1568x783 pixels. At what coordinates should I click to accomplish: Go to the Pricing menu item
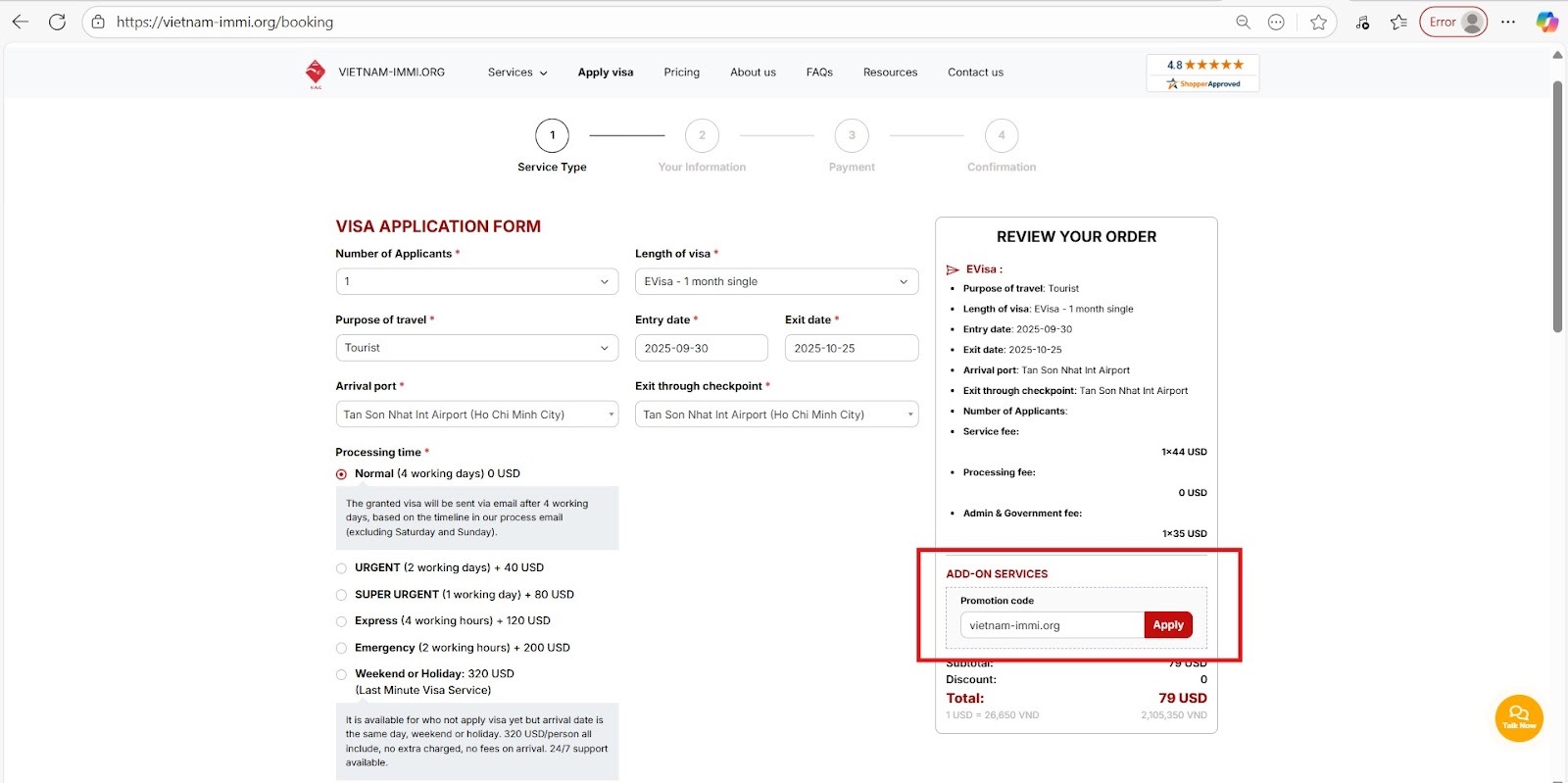(681, 73)
